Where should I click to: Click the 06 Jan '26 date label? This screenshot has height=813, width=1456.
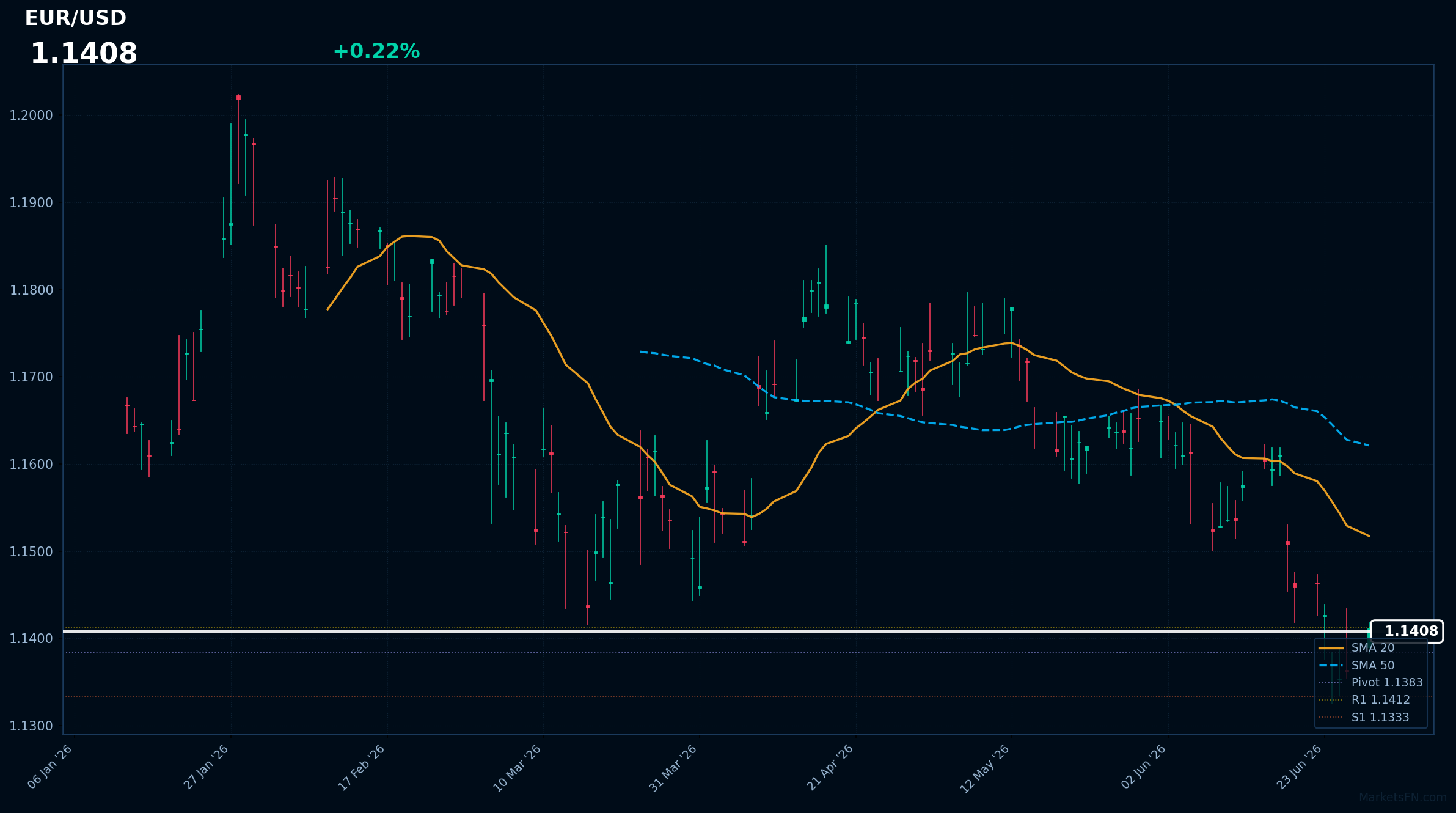pyautogui.click(x=50, y=767)
